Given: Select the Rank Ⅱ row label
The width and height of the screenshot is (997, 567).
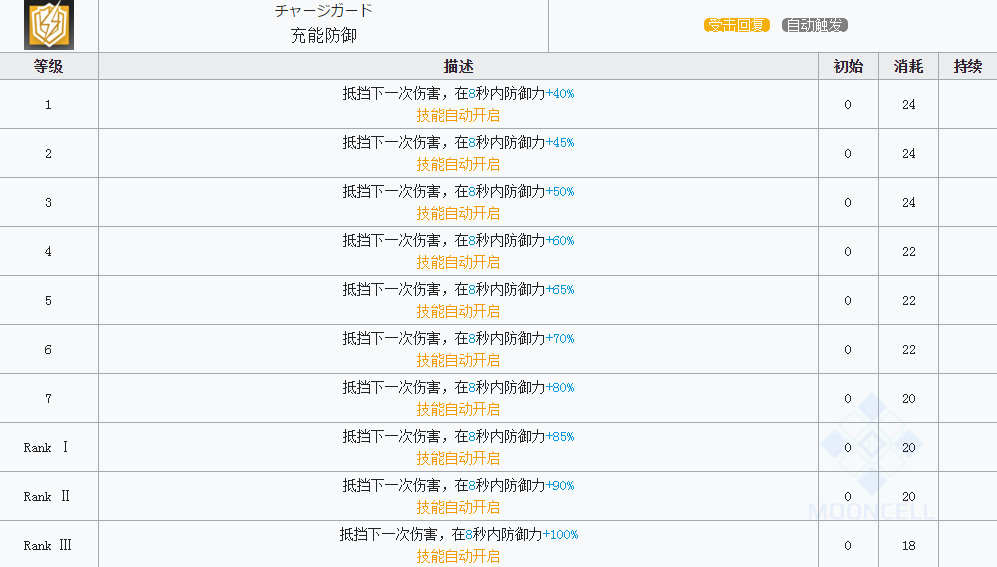Looking at the screenshot, I should (48, 496).
